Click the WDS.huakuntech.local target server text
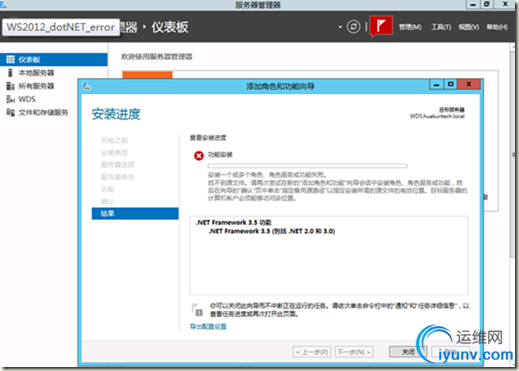The width and height of the screenshot is (519, 371). coord(437,116)
